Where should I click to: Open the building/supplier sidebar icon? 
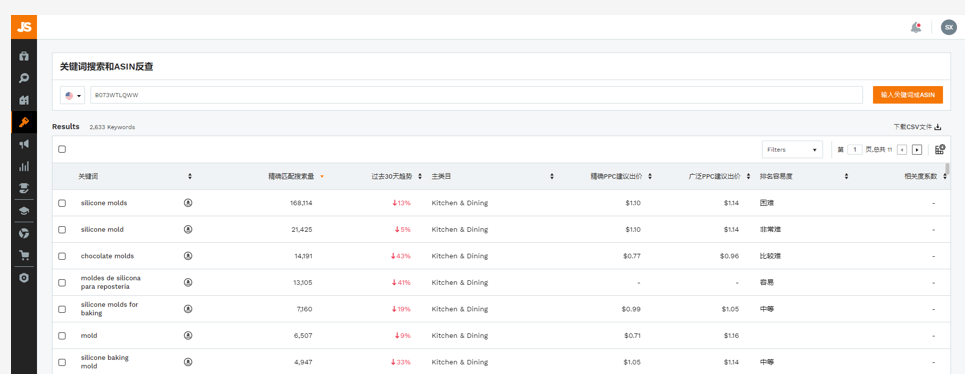click(x=24, y=100)
